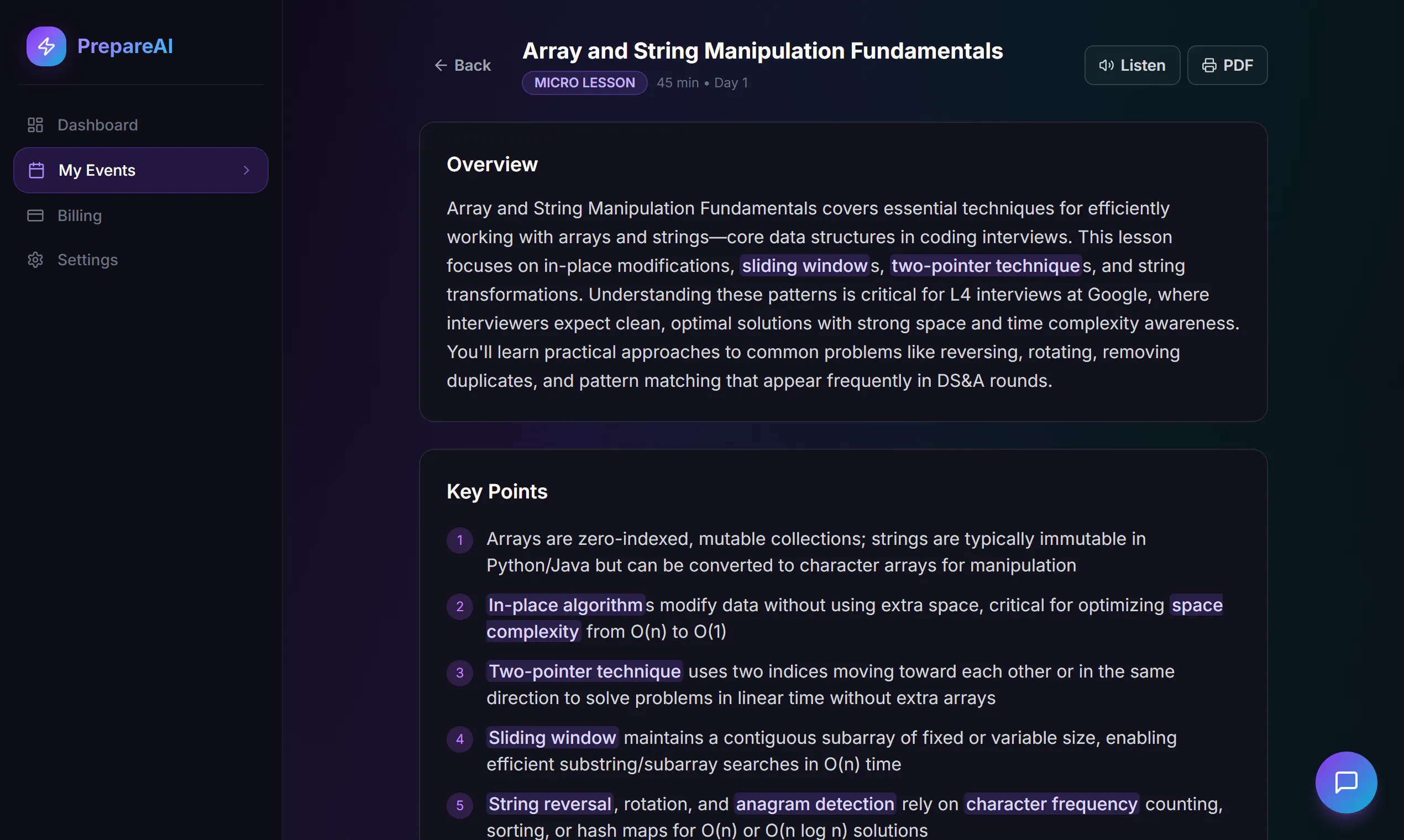Screen dimensions: 1404x840
Task: Click "Two-pointer technique" term in key point 3
Action: tap(584, 671)
